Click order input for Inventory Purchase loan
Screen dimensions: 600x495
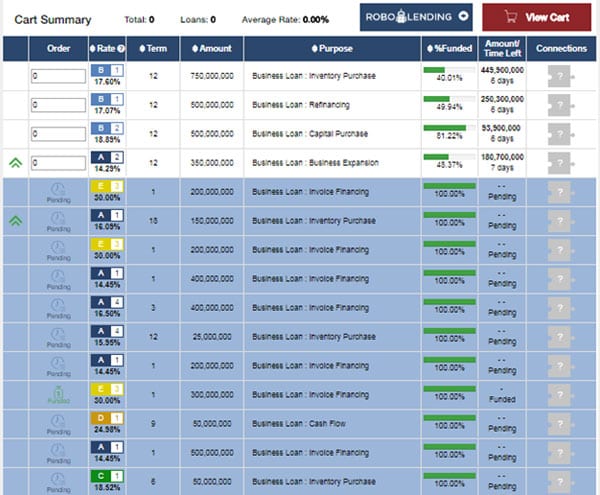(x=58, y=76)
